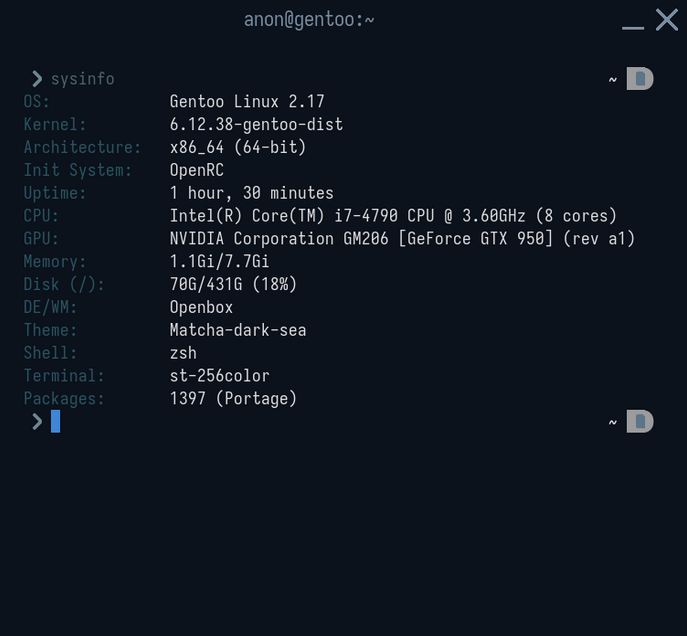Click the st-256color terminal value
This screenshot has width=687, height=636.
220,376
